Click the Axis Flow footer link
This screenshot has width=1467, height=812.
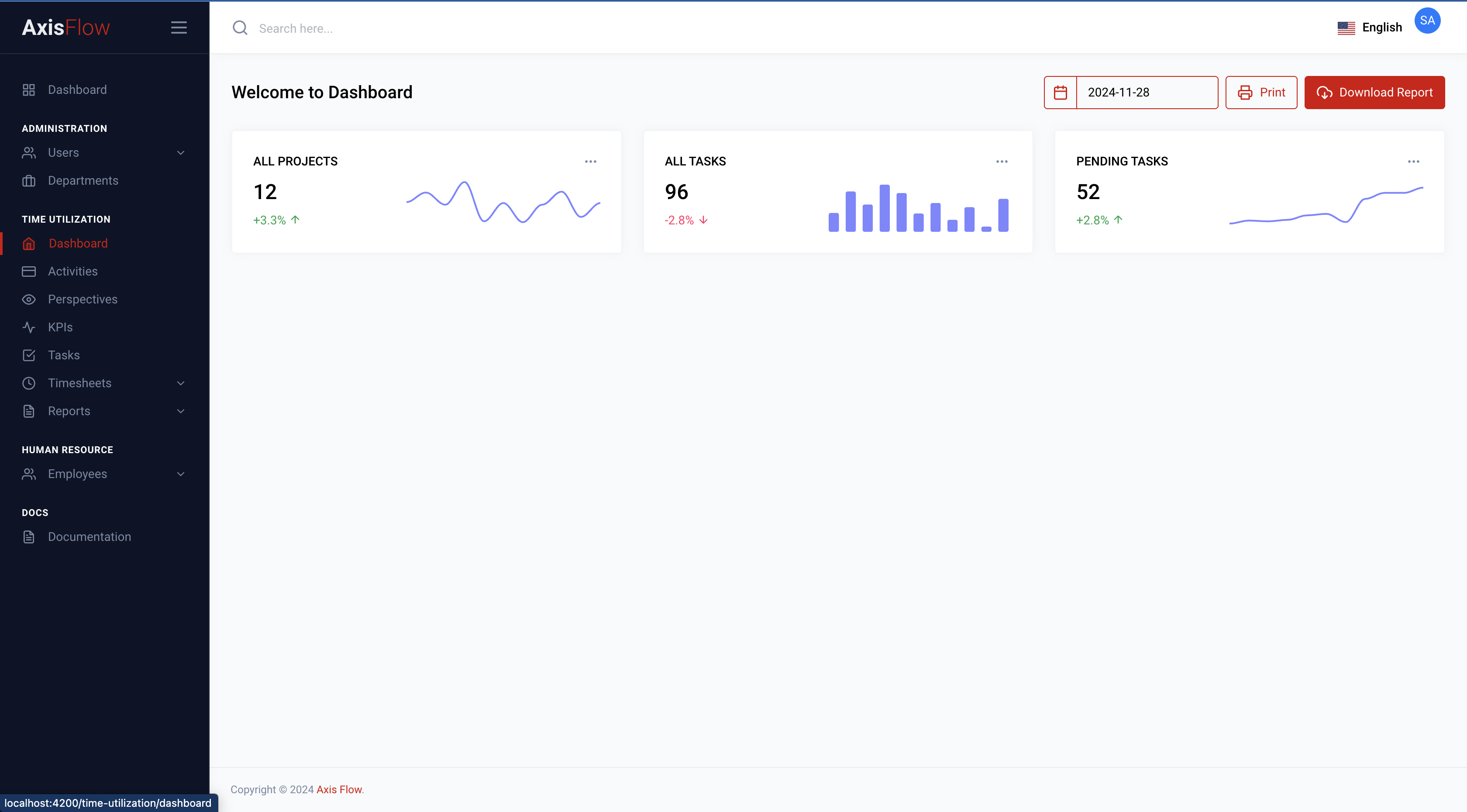tap(339, 790)
